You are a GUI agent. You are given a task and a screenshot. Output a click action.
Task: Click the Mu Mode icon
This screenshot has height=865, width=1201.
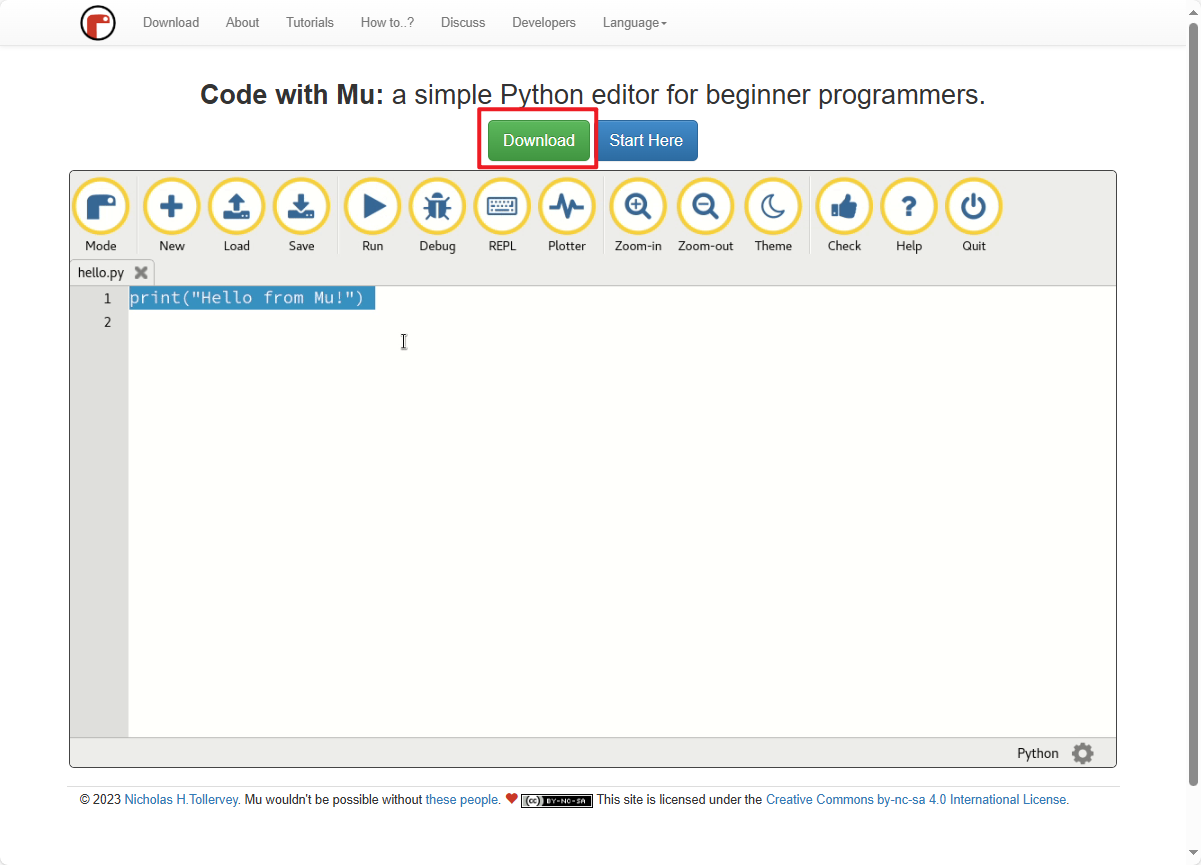coord(101,207)
